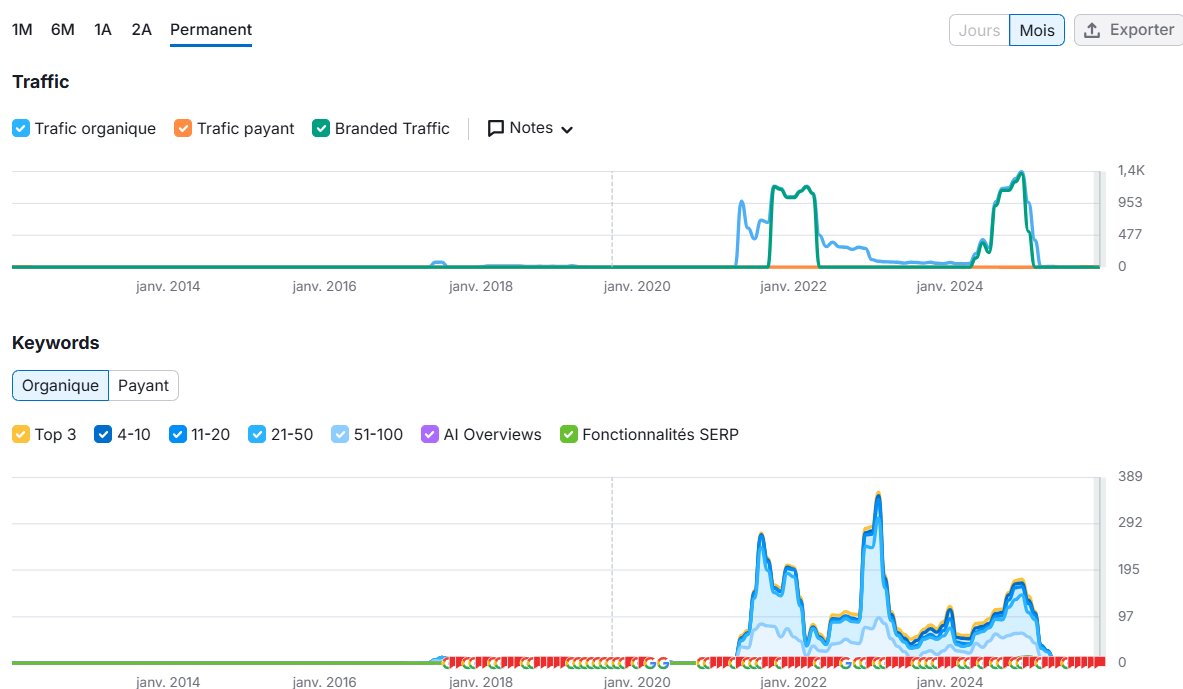
Task: Click janv. 2016 label on Traffic chart
Action: 324,287
